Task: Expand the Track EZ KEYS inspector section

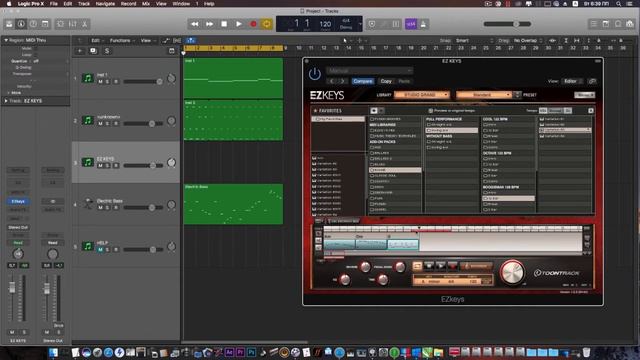Action: (6, 100)
